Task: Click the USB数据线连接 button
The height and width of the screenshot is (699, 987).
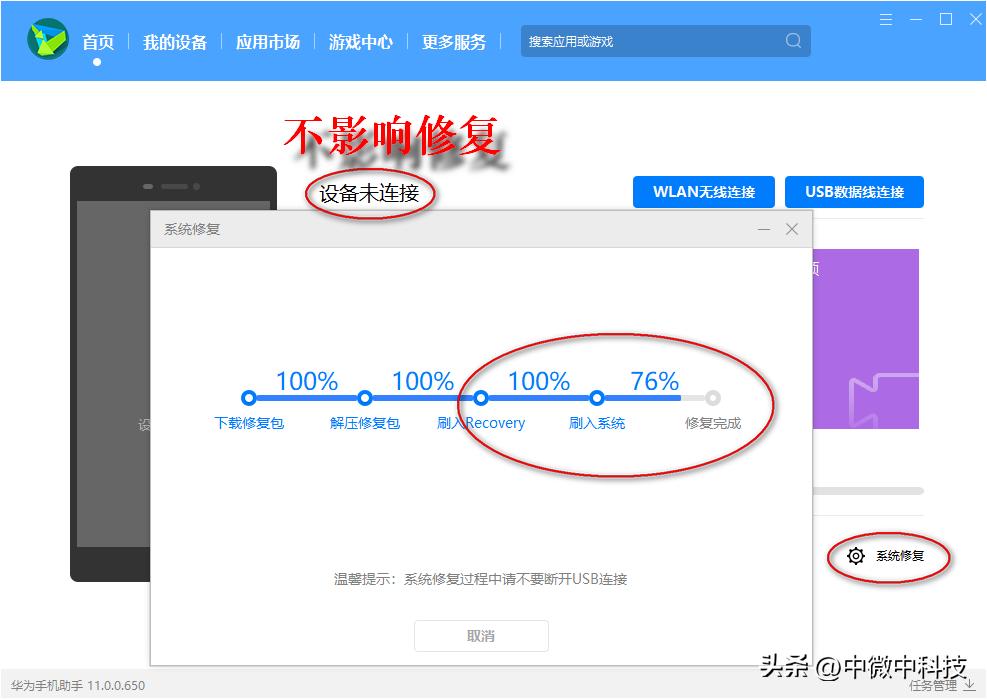Action: coord(854,192)
